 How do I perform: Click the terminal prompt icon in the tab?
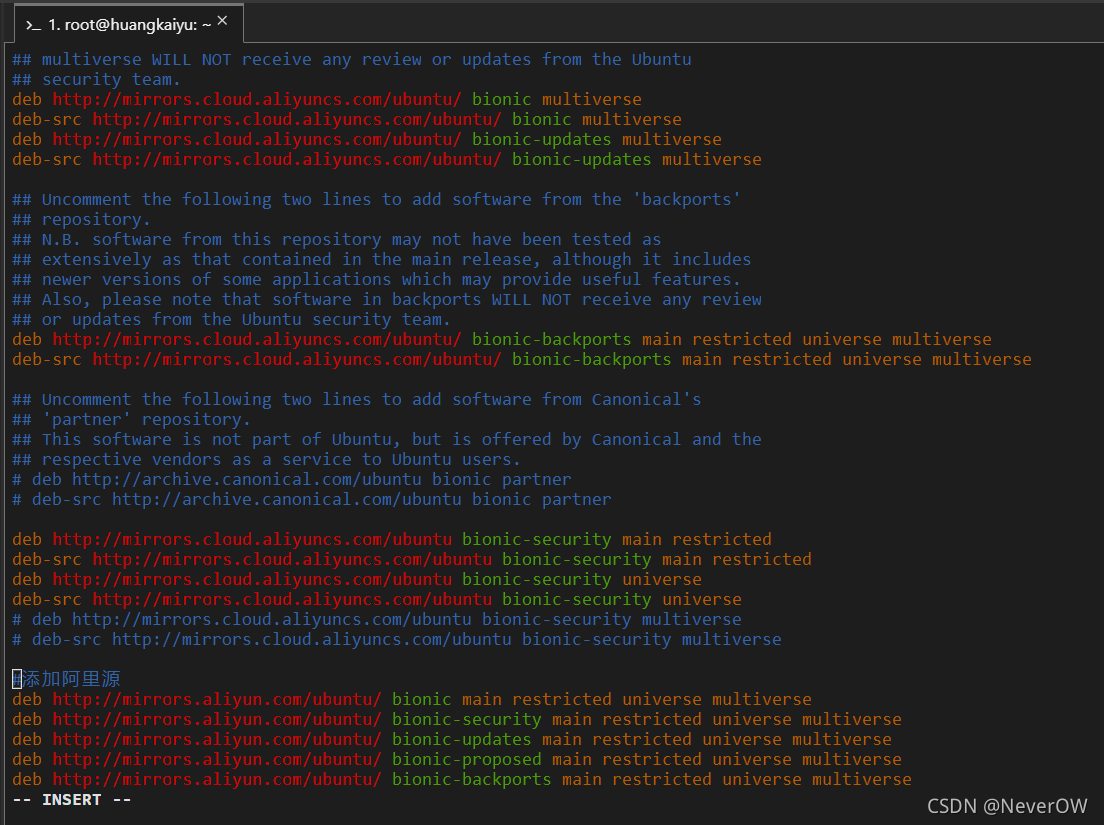point(32,25)
